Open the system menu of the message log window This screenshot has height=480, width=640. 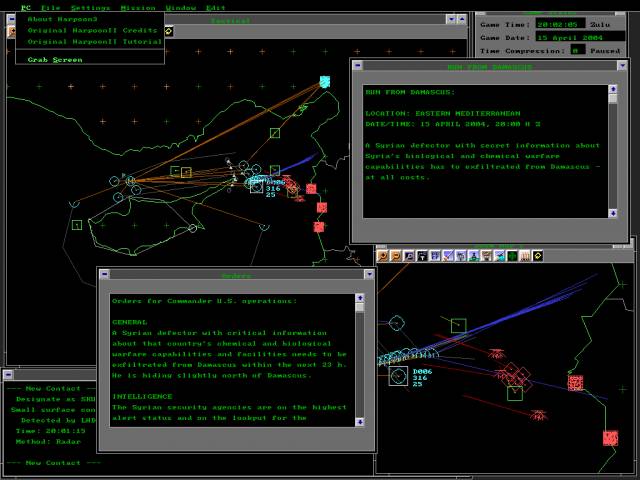click(x=8, y=374)
